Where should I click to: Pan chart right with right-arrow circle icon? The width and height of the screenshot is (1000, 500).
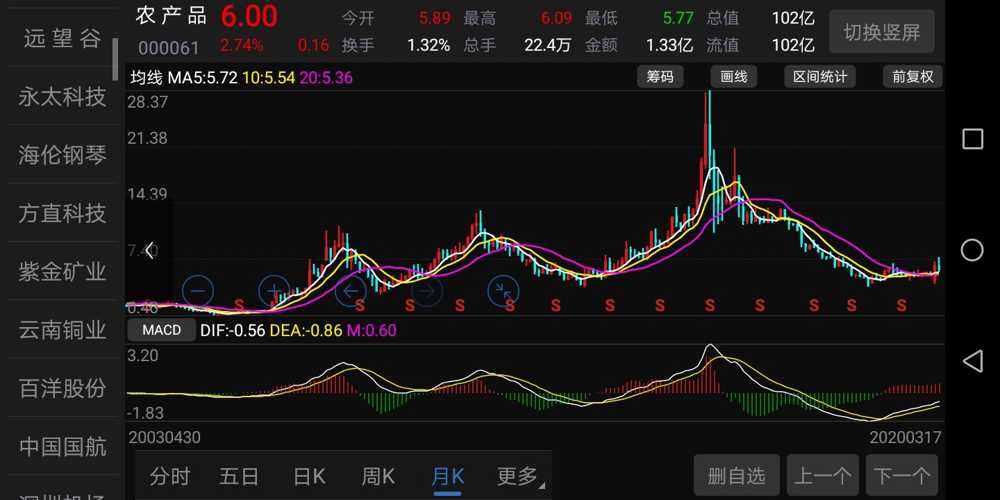click(427, 291)
